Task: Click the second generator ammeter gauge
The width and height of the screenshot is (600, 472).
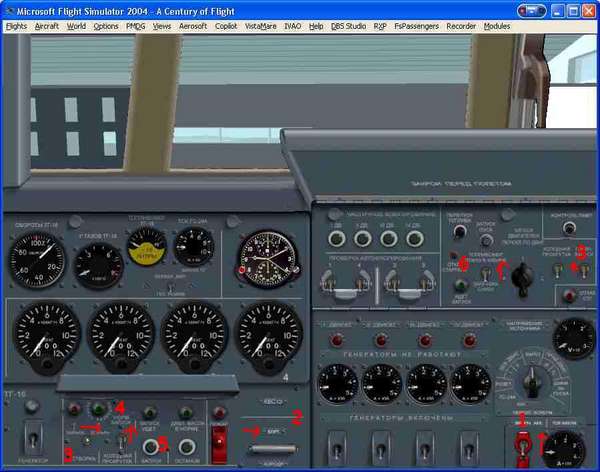Action: pyautogui.click(x=382, y=384)
